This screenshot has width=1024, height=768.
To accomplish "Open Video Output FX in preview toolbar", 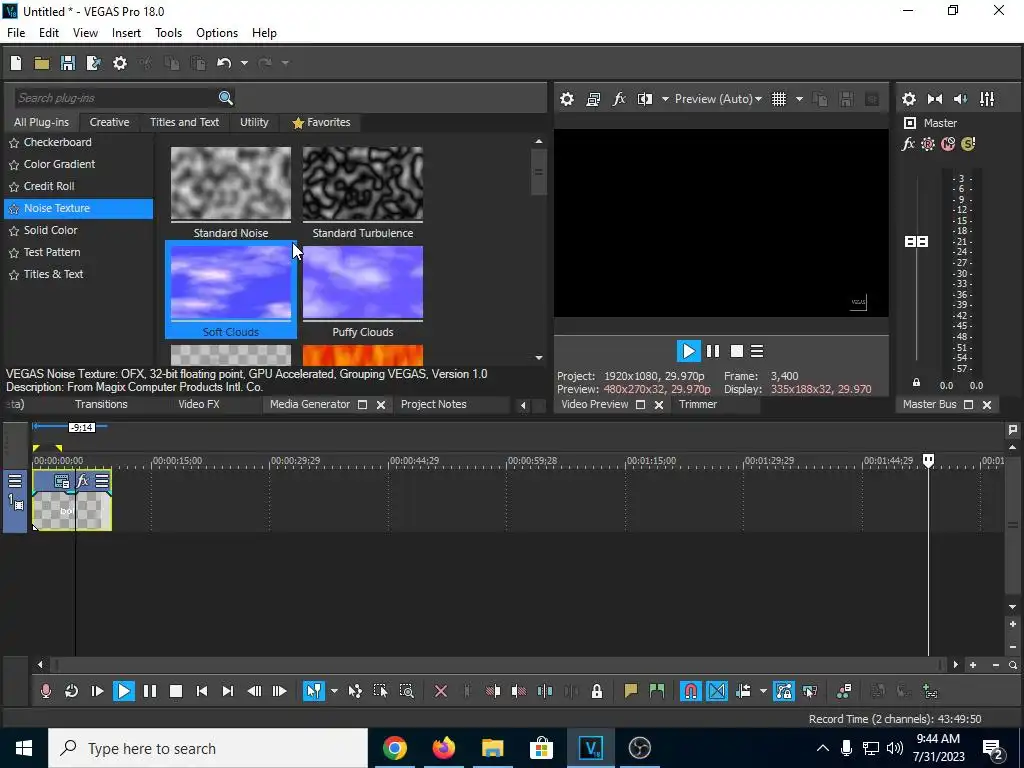I will pos(619,99).
